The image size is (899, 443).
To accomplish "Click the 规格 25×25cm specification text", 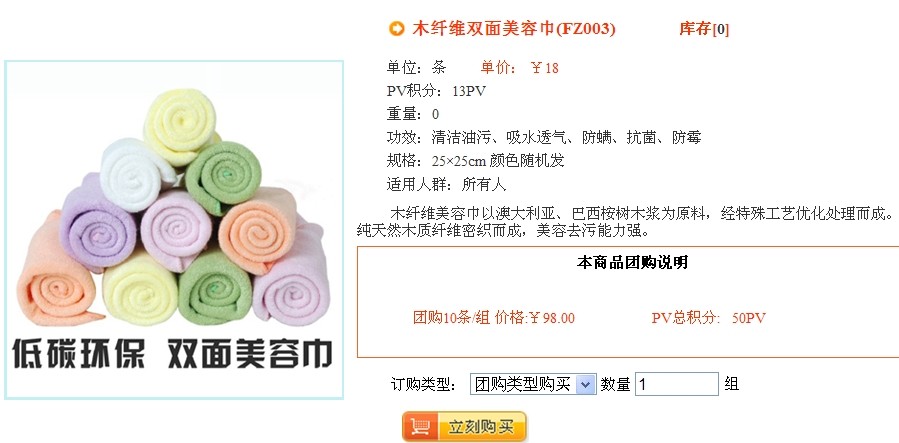I will (475, 160).
